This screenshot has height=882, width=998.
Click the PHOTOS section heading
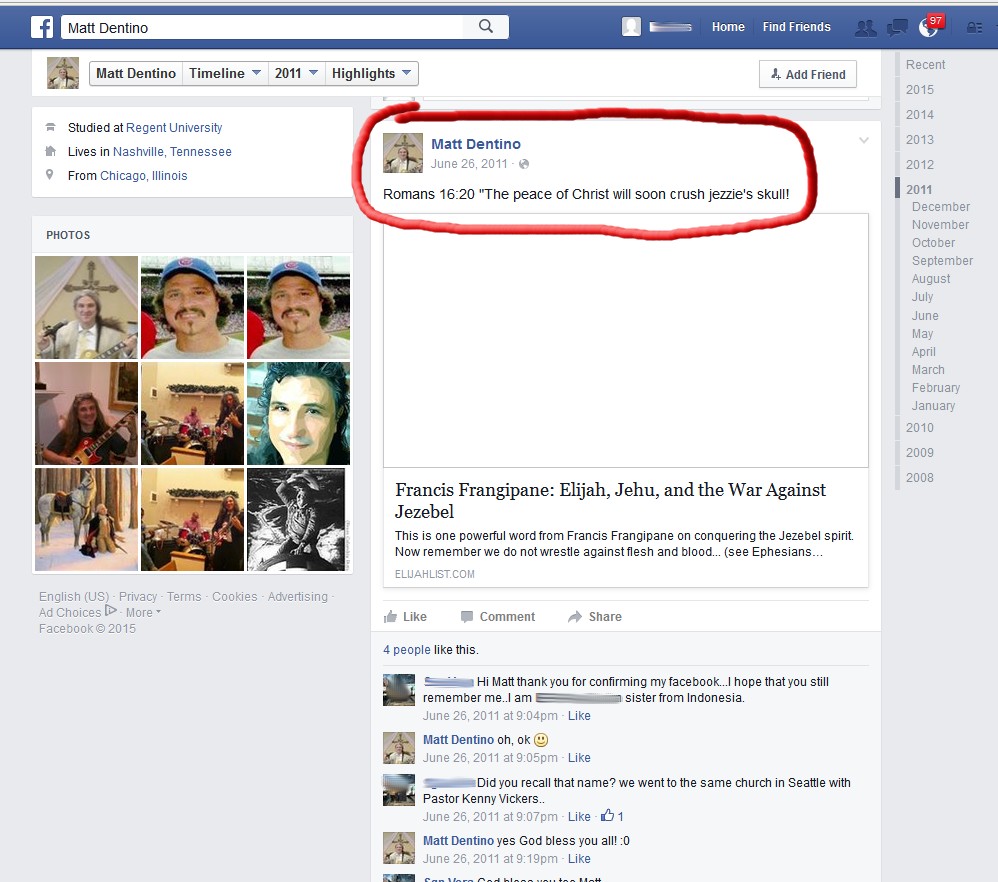coord(68,235)
